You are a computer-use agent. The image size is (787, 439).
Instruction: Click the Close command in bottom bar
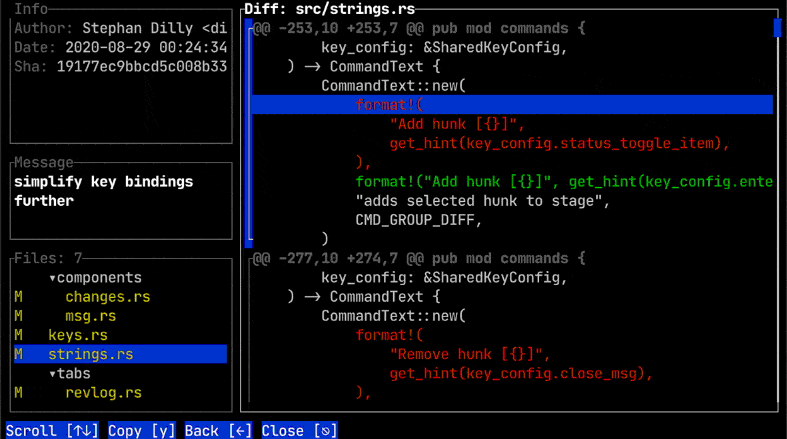coord(299,431)
